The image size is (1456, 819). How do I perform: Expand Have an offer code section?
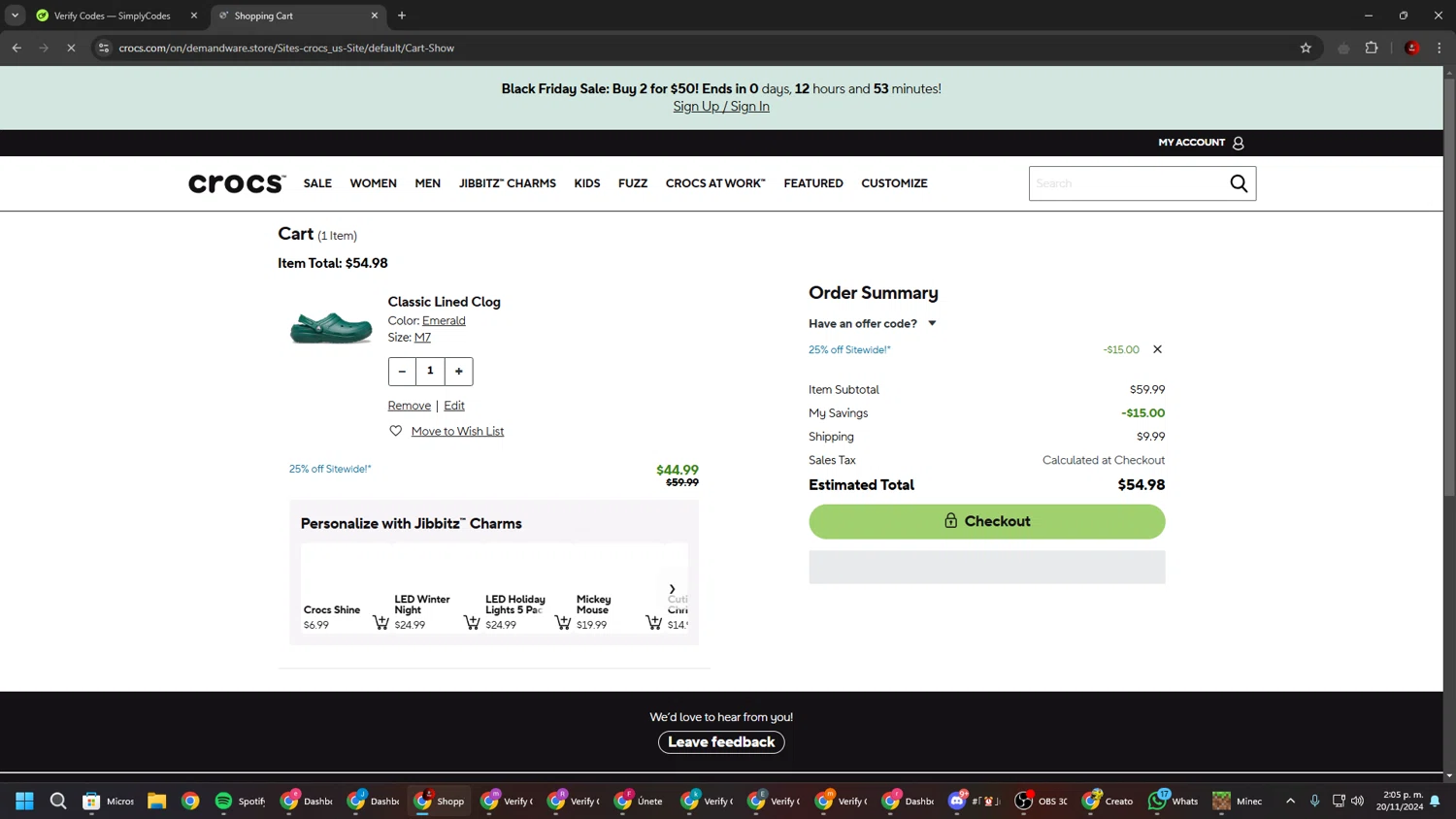pyautogui.click(x=873, y=323)
